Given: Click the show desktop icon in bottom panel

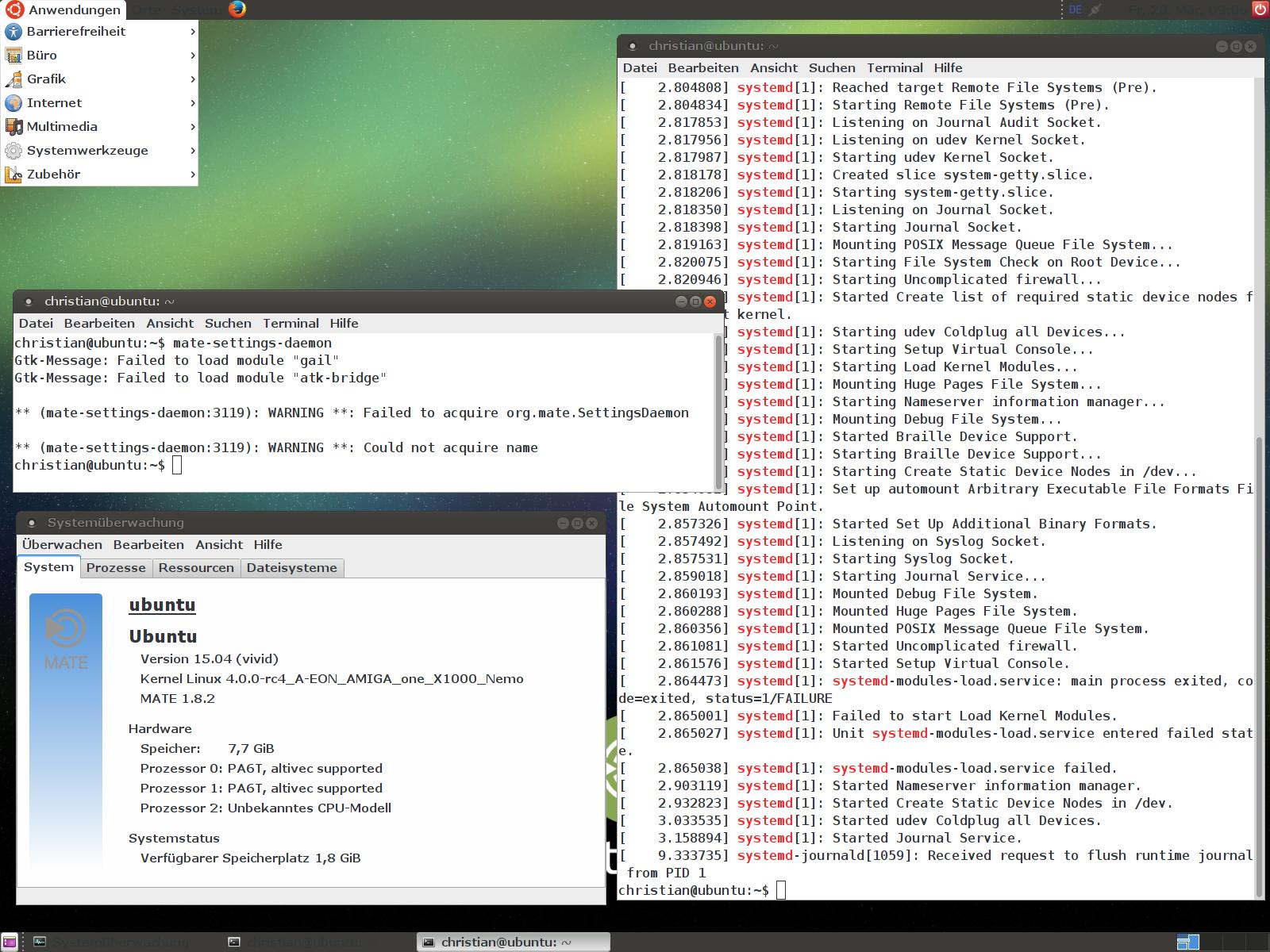Looking at the screenshot, I should [x=9, y=942].
